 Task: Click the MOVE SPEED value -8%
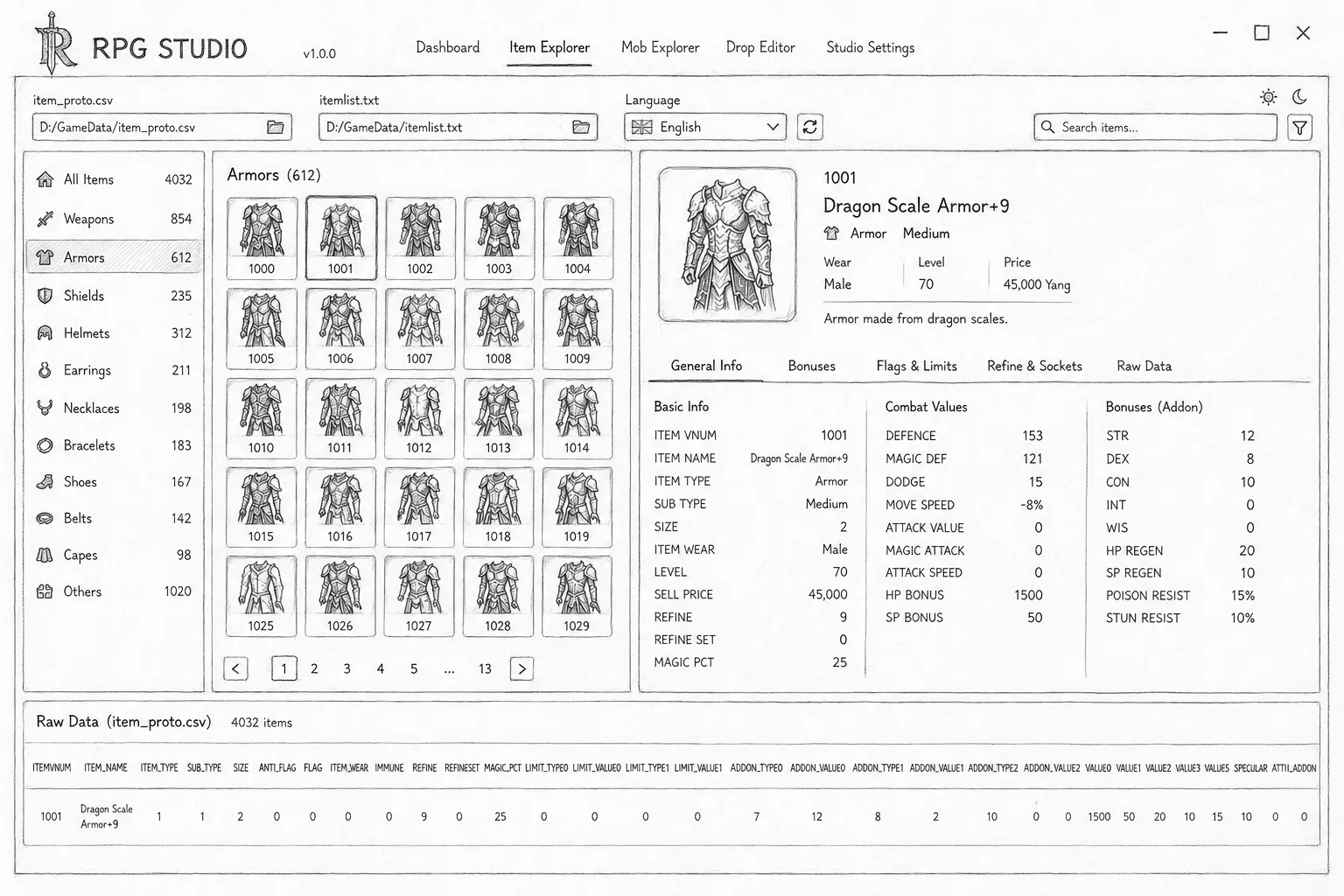click(1031, 505)
